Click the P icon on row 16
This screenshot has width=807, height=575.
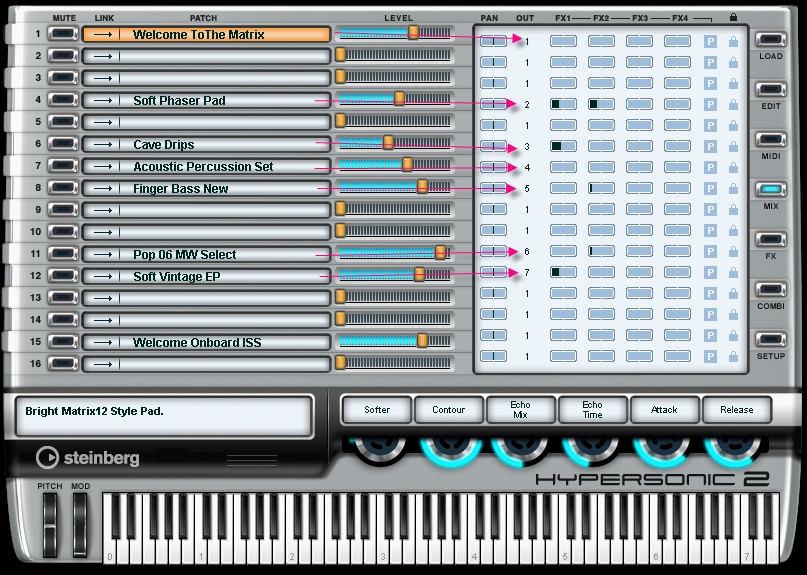point(710,356)
